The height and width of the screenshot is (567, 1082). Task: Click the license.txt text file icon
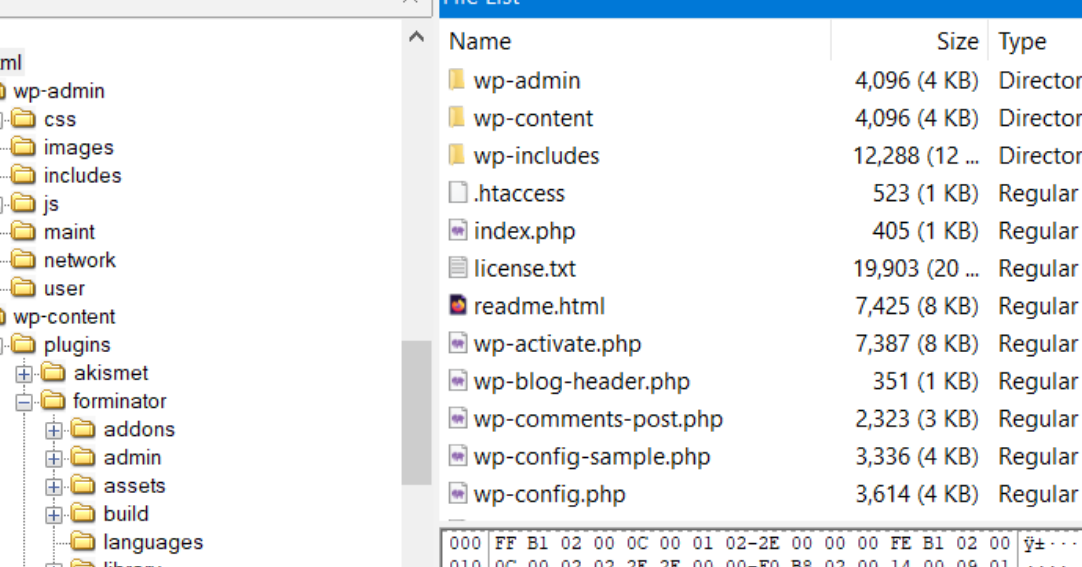point(458,268)
